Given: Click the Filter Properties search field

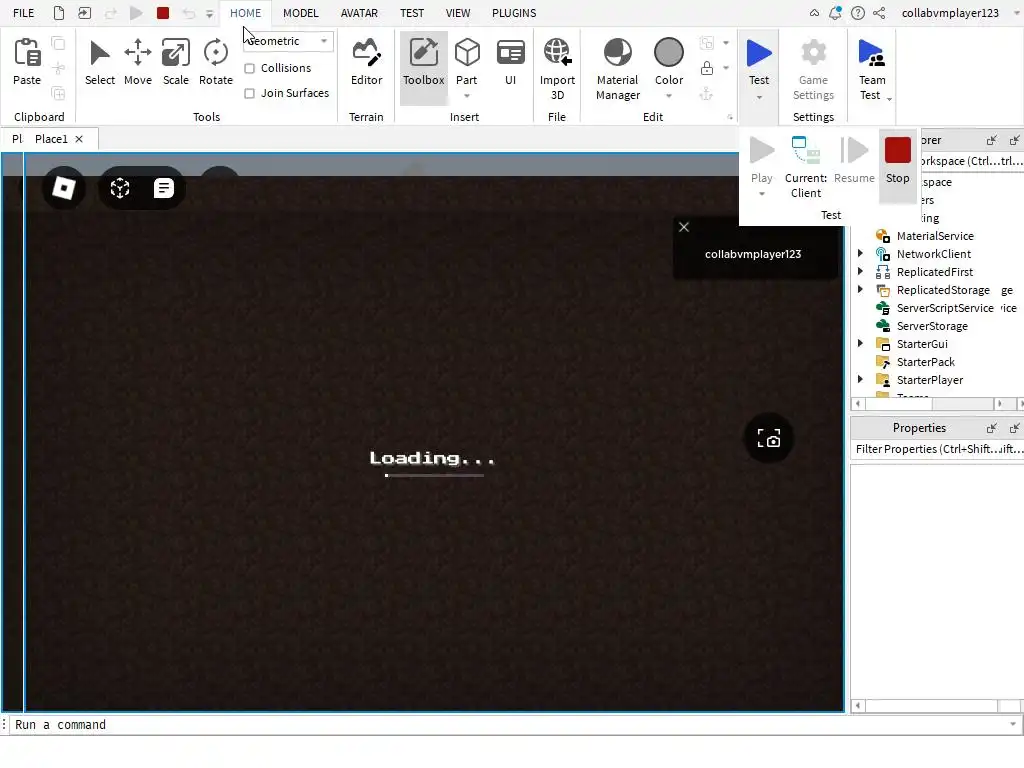Looking at the screenshot, I should [x=938, y=449].
